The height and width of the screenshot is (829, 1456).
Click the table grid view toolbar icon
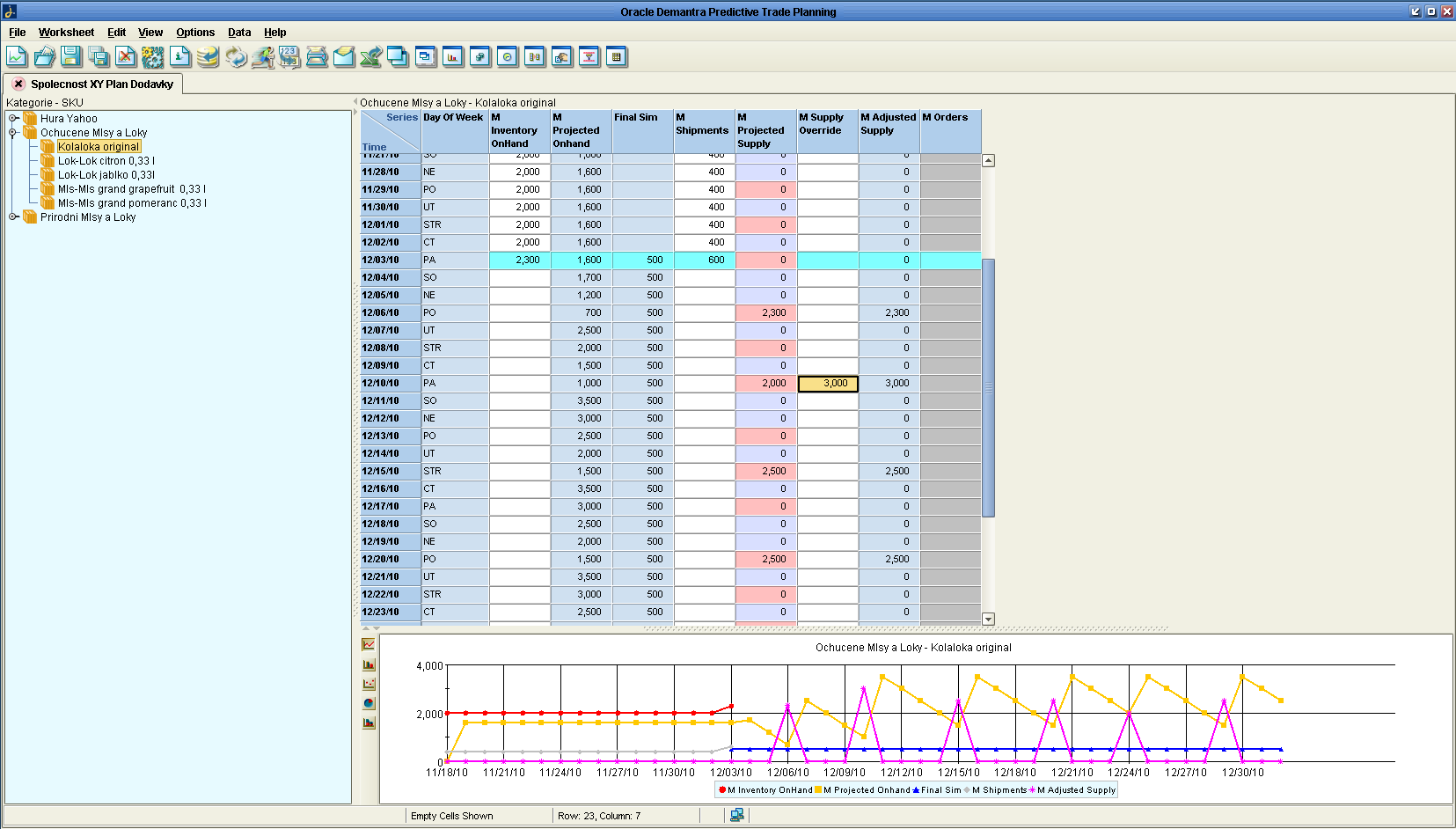coord(617,57)
